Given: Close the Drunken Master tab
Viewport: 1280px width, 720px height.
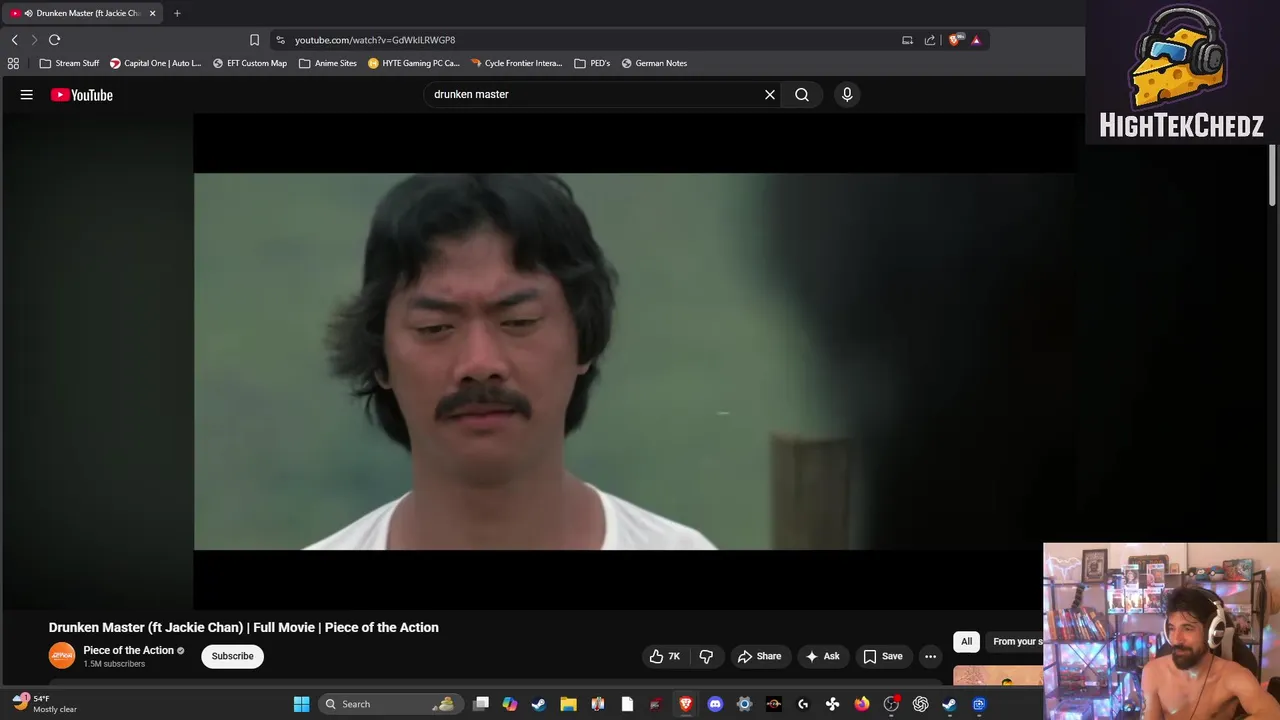Looking at the screenshot, I should (x=152, y=13).
